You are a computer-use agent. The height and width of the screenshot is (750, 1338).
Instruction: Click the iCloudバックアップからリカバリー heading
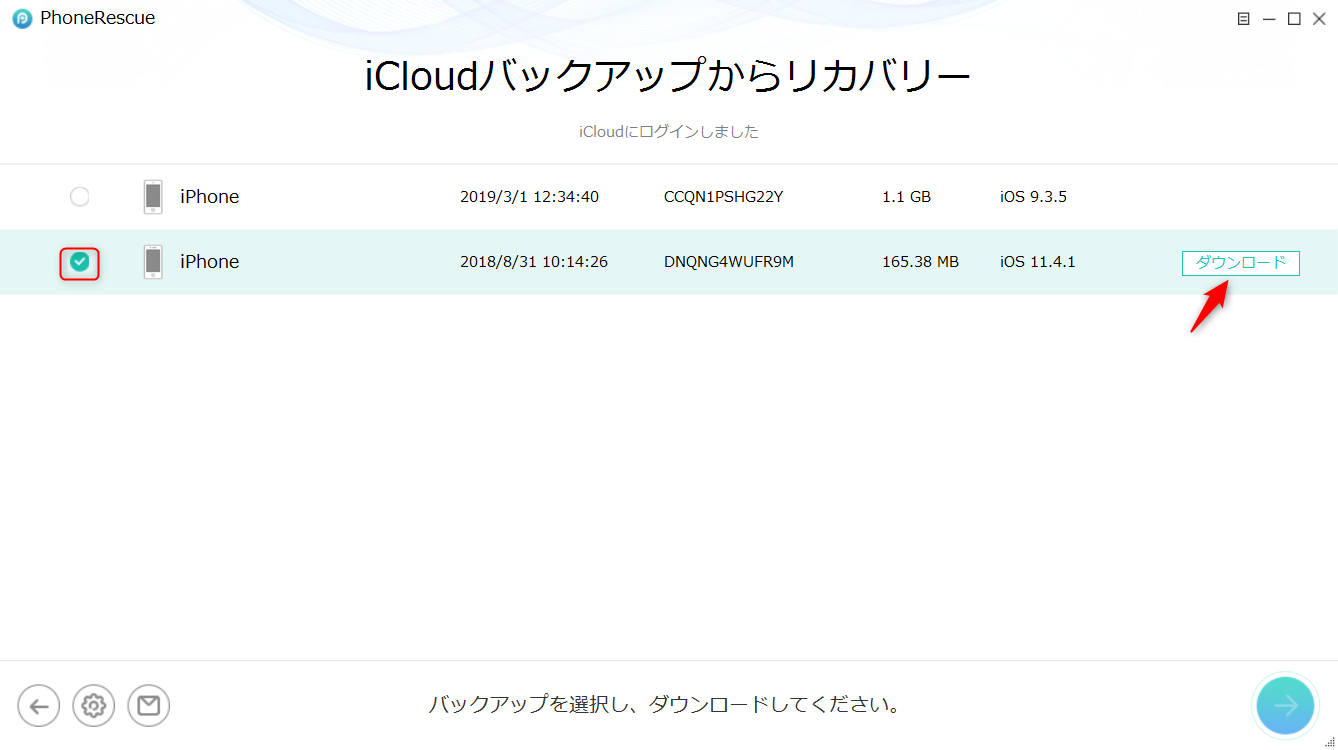coord(668,77)
